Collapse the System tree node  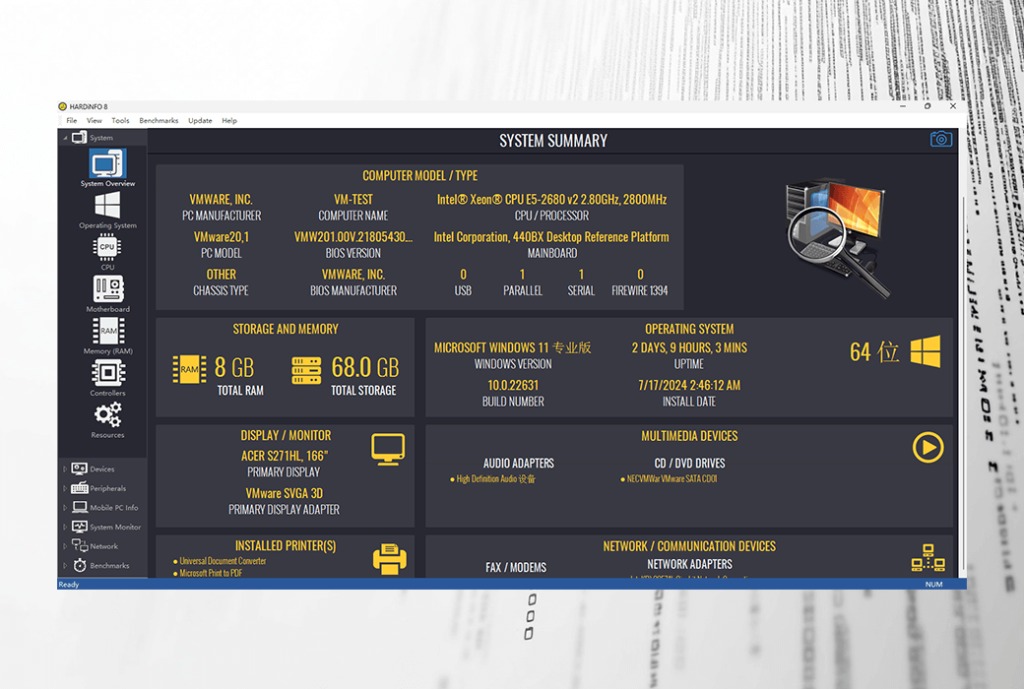pos(65,138)
